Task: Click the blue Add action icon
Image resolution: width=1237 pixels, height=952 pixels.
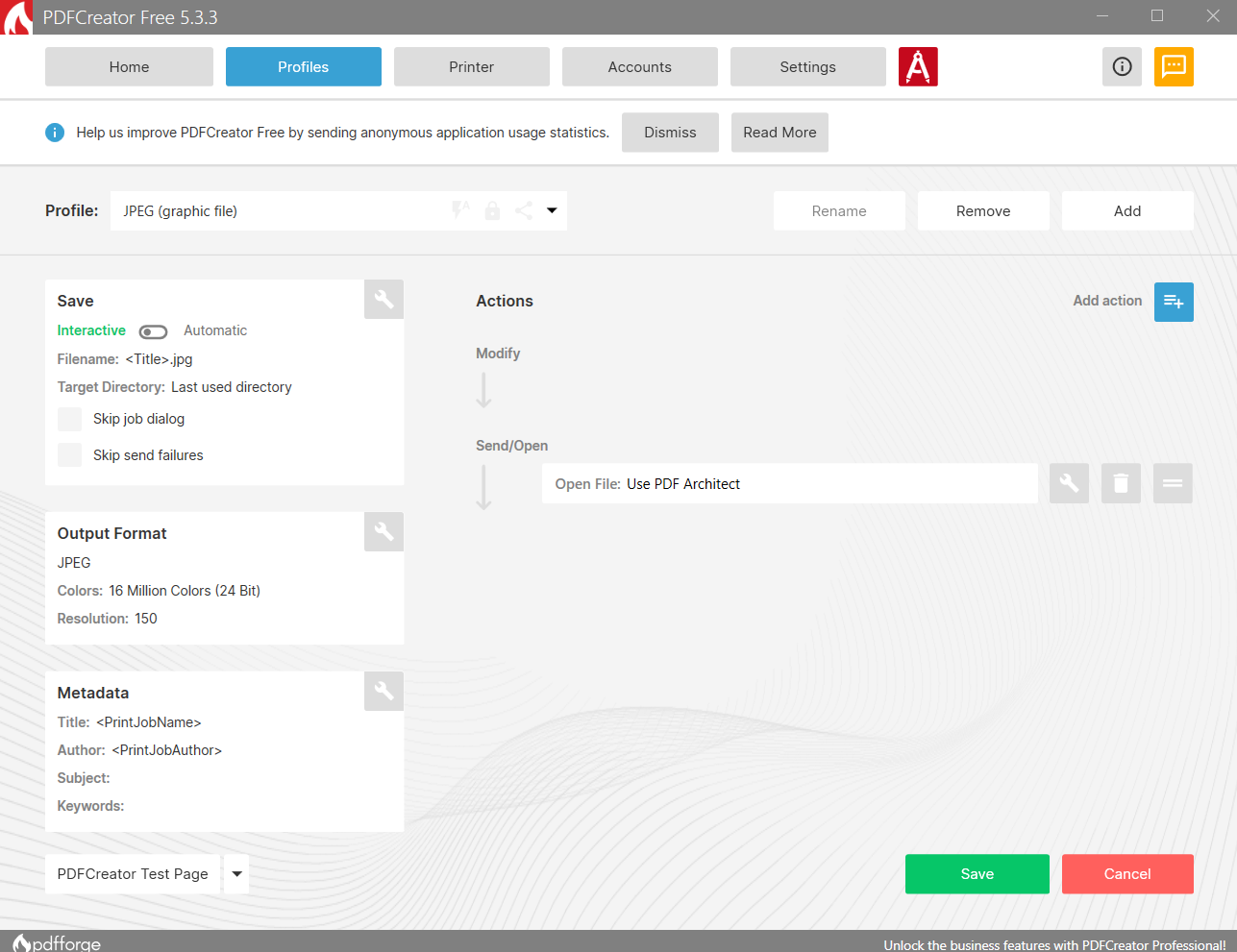Action: [1173, 302]
